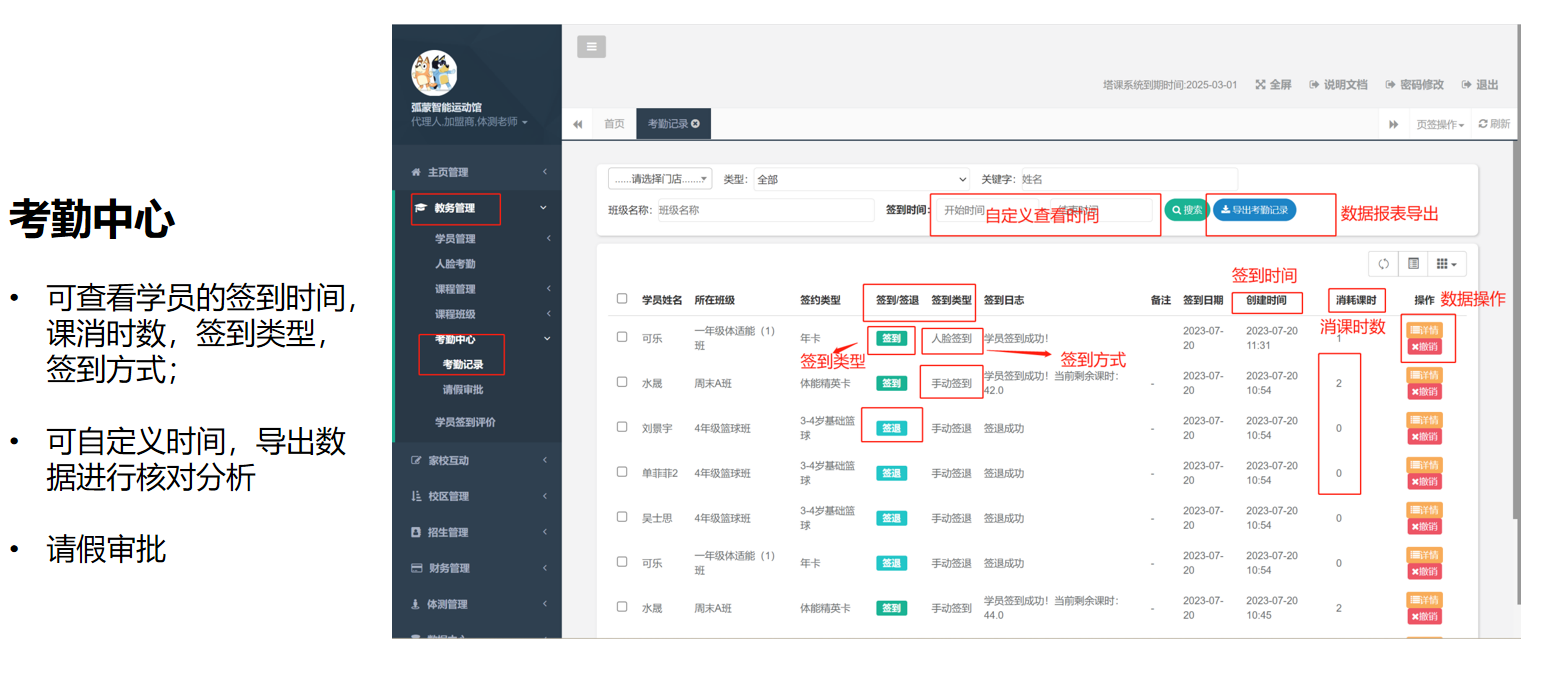Check the row checkbox for 刘景宇
Viewport: 1545px width, 674px height.
(x=622, y=427)
